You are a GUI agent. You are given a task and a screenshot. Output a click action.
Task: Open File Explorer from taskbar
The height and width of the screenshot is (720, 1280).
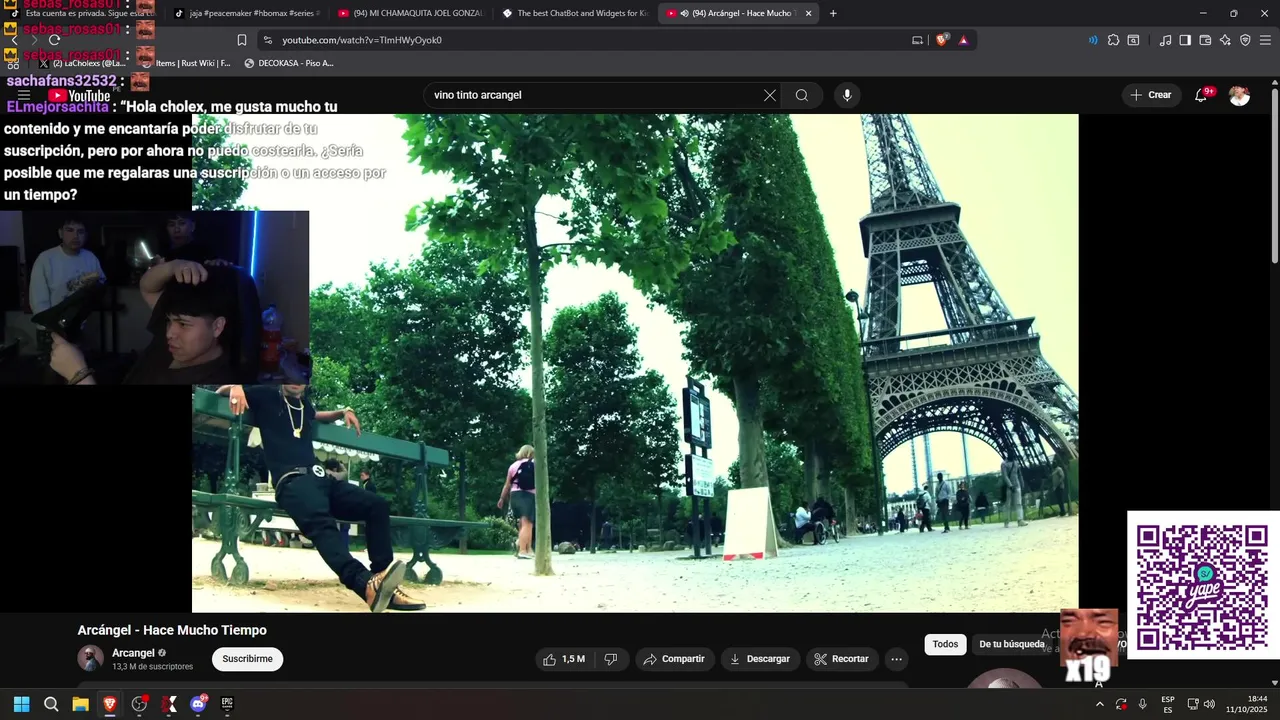coord(80,704)
